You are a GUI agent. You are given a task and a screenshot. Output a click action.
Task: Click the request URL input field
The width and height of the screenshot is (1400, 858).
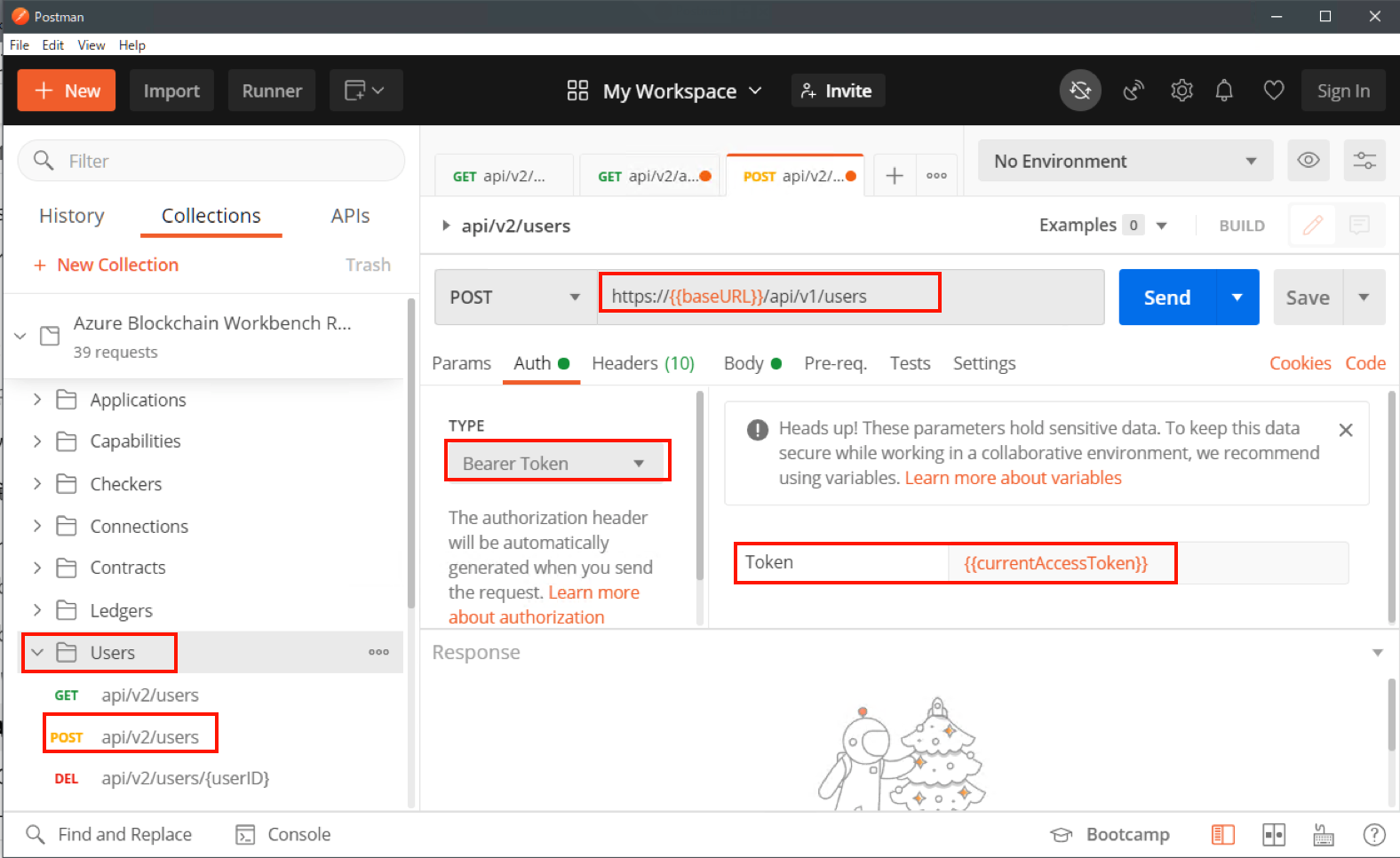[x=850, y=298]
